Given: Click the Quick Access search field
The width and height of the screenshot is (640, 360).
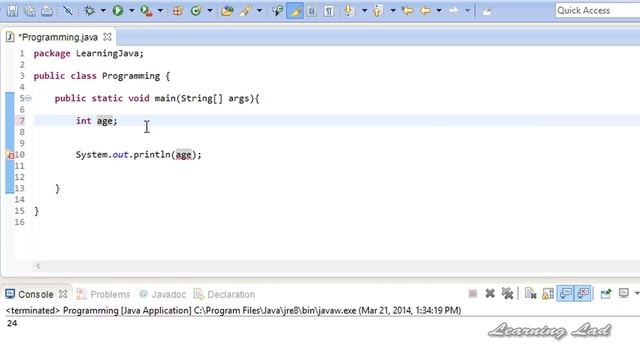Looking at the screenshot, I should pyautogui.click(x=597, y=11).
